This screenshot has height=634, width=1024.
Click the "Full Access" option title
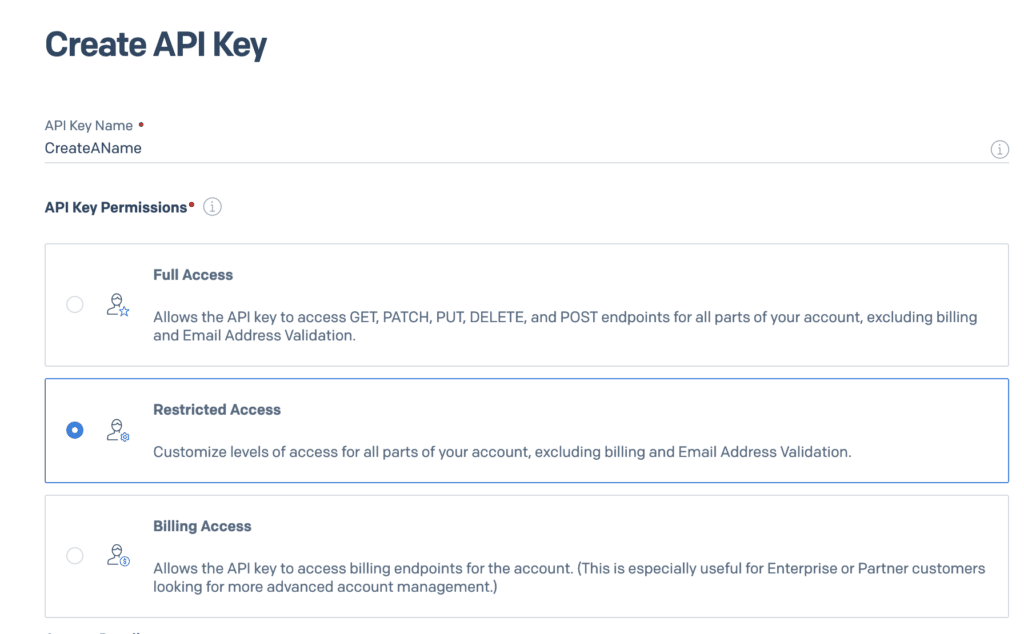click(x=193, y=274)
